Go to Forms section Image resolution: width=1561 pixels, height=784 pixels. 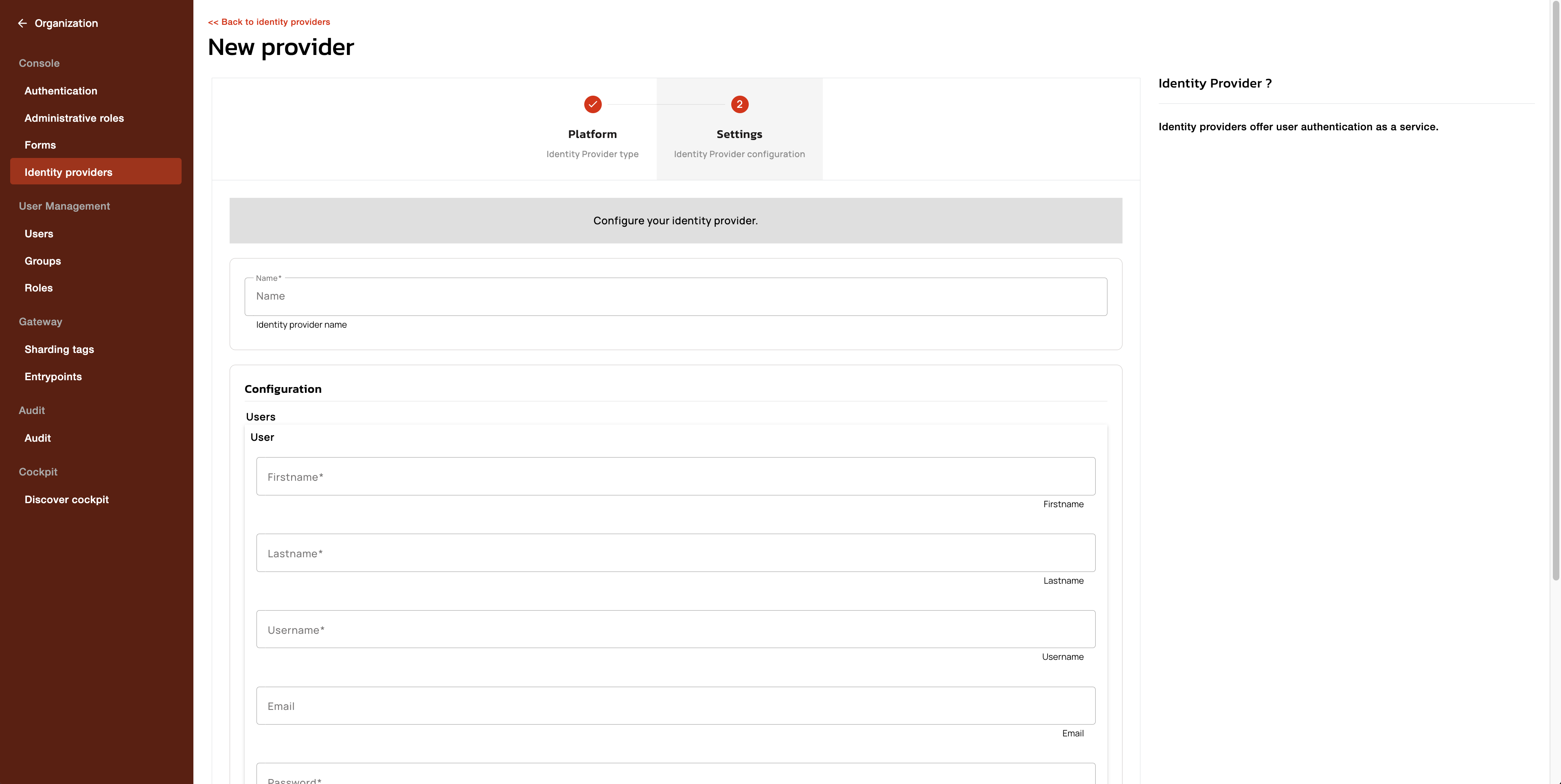pos(40,145)
